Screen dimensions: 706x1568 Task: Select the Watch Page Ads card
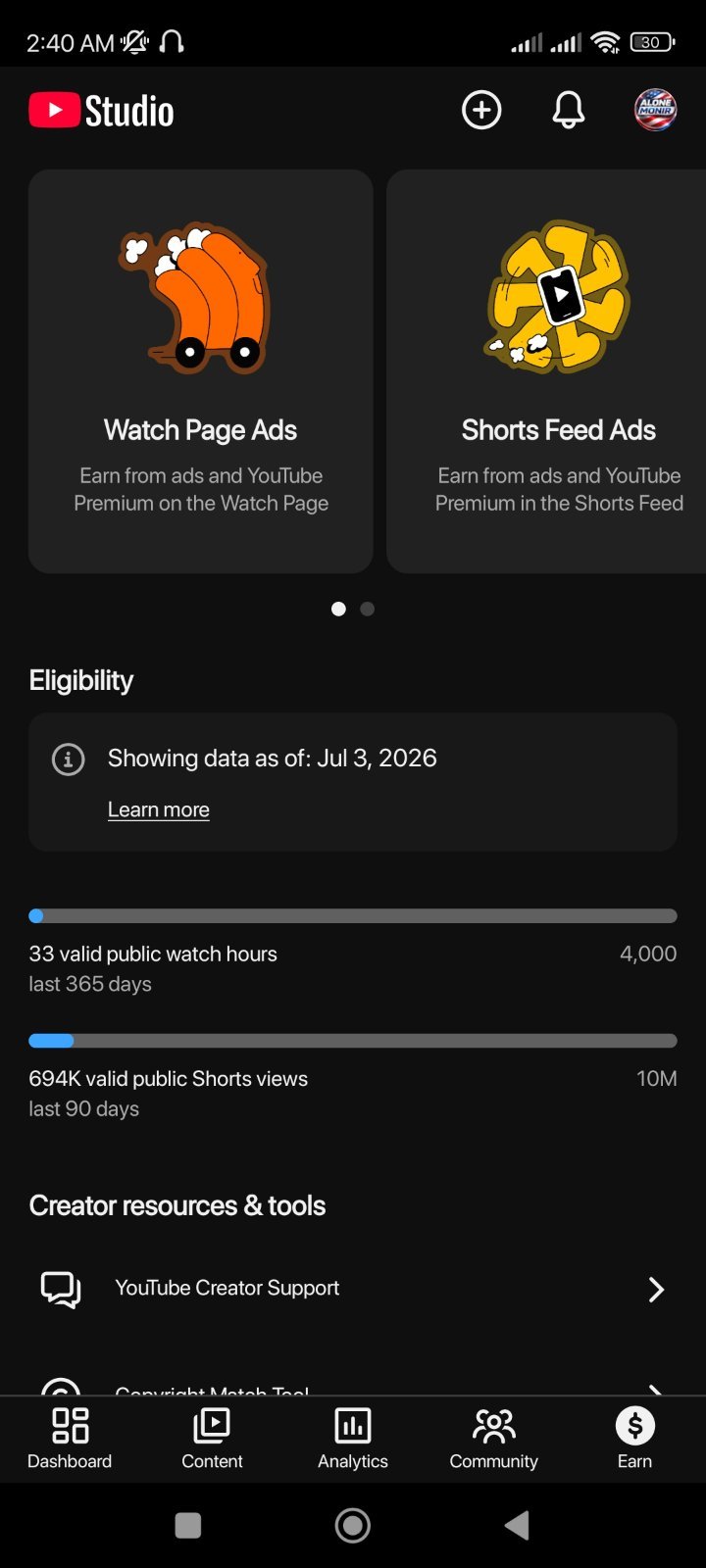point(201,371)
